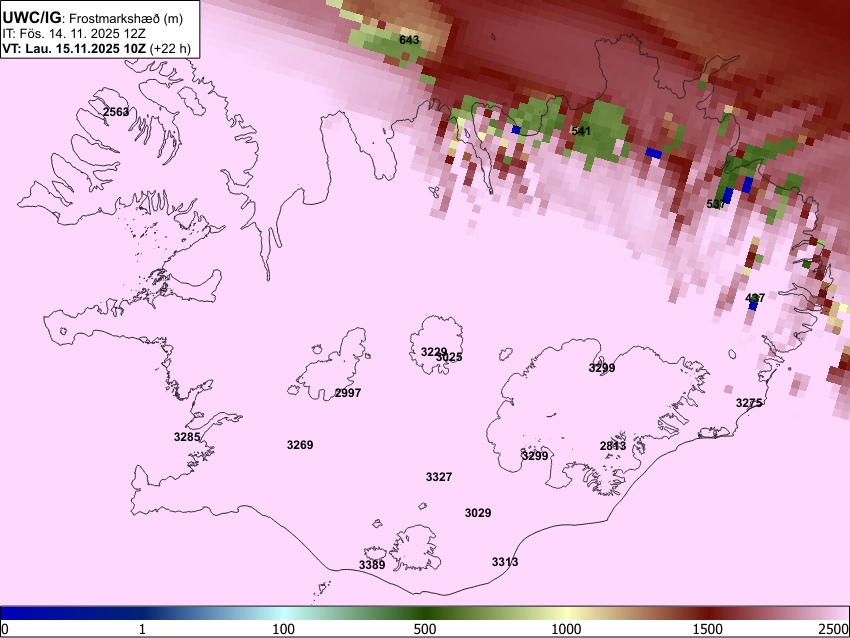Click the map value 3029
The width and height of the screenshot is (850, 638).
pos(478,512)
